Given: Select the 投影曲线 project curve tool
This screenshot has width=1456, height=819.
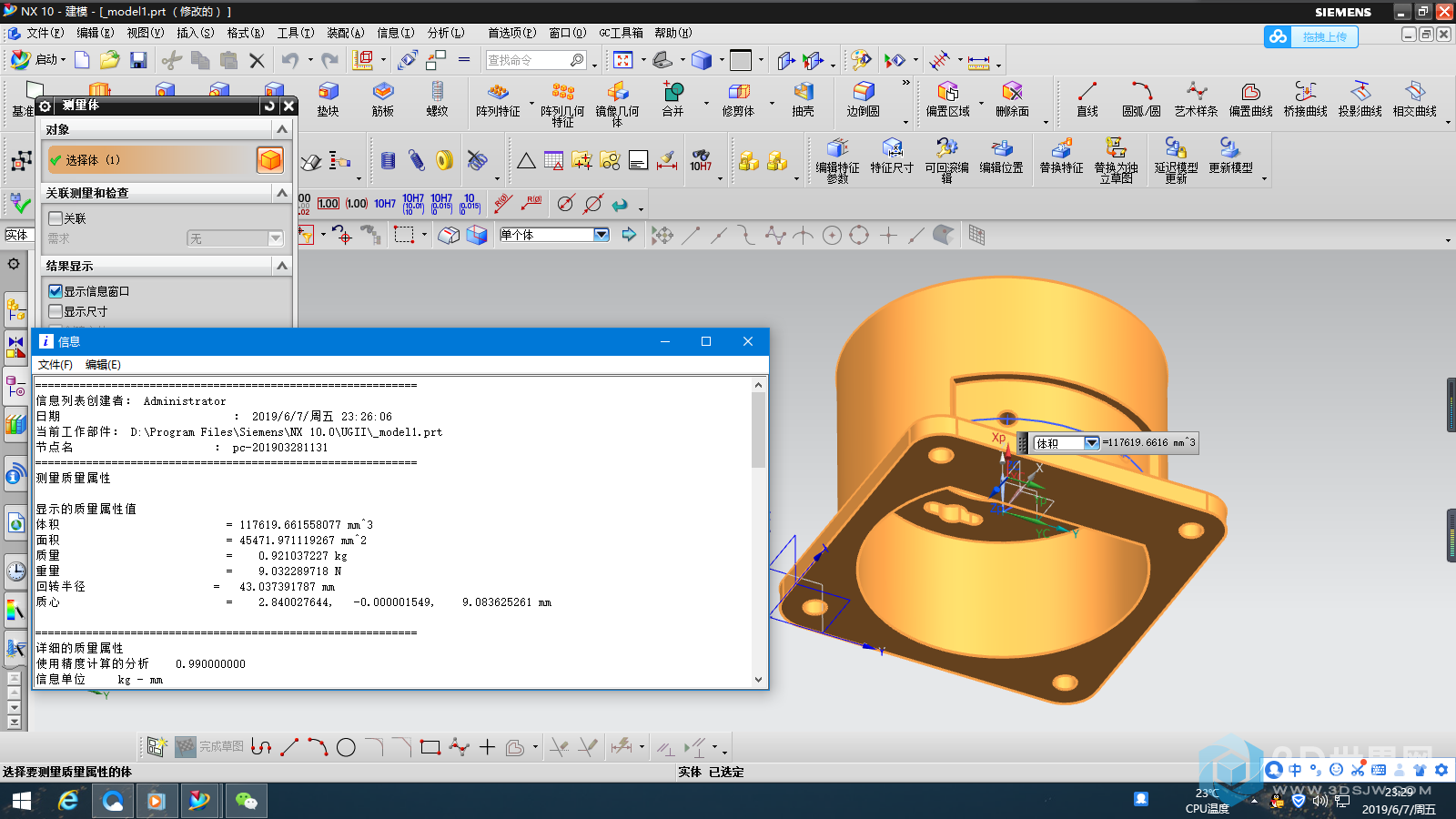Looking at the screenshot, I should [1360, 99].
